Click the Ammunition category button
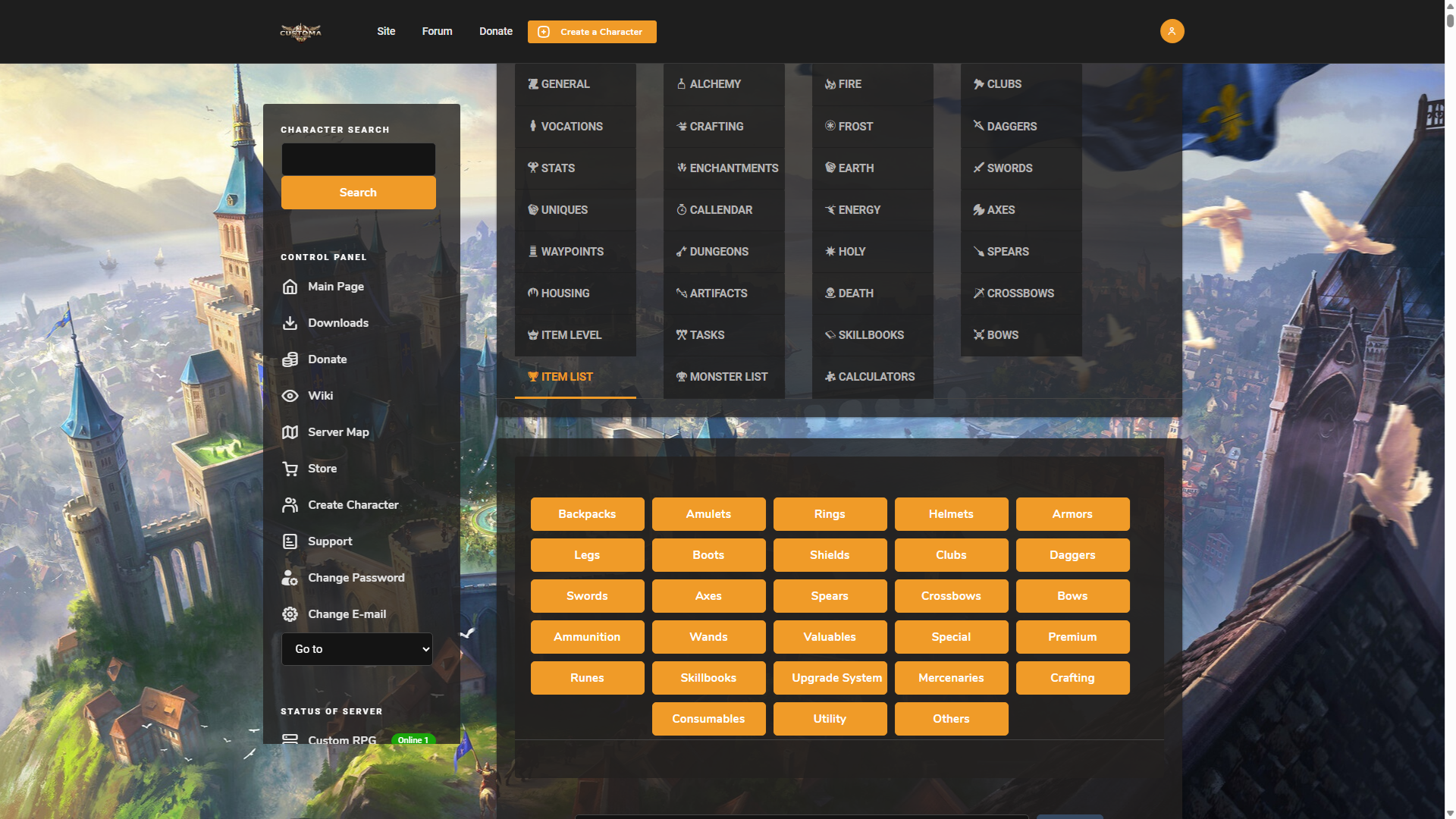This screenshot has width=1456, height=819. coord(588,637)
